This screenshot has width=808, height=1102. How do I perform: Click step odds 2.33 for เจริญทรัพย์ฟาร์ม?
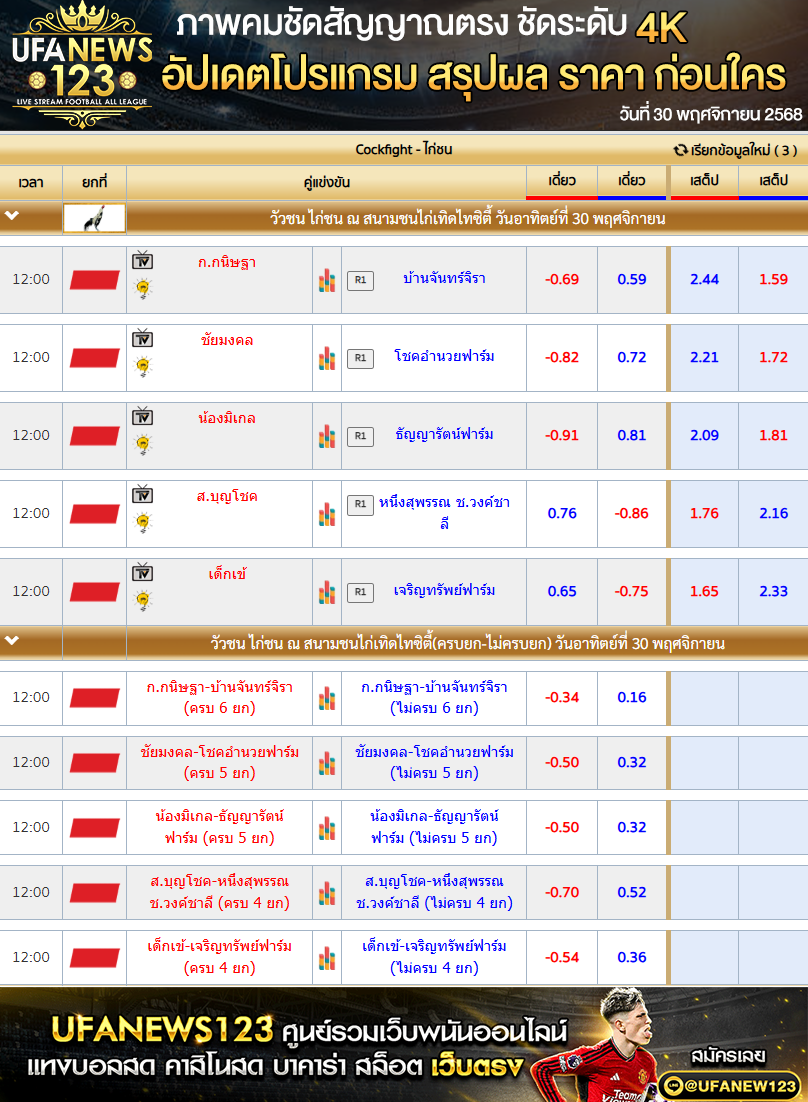pyautogui.click(x=773, y=591)
